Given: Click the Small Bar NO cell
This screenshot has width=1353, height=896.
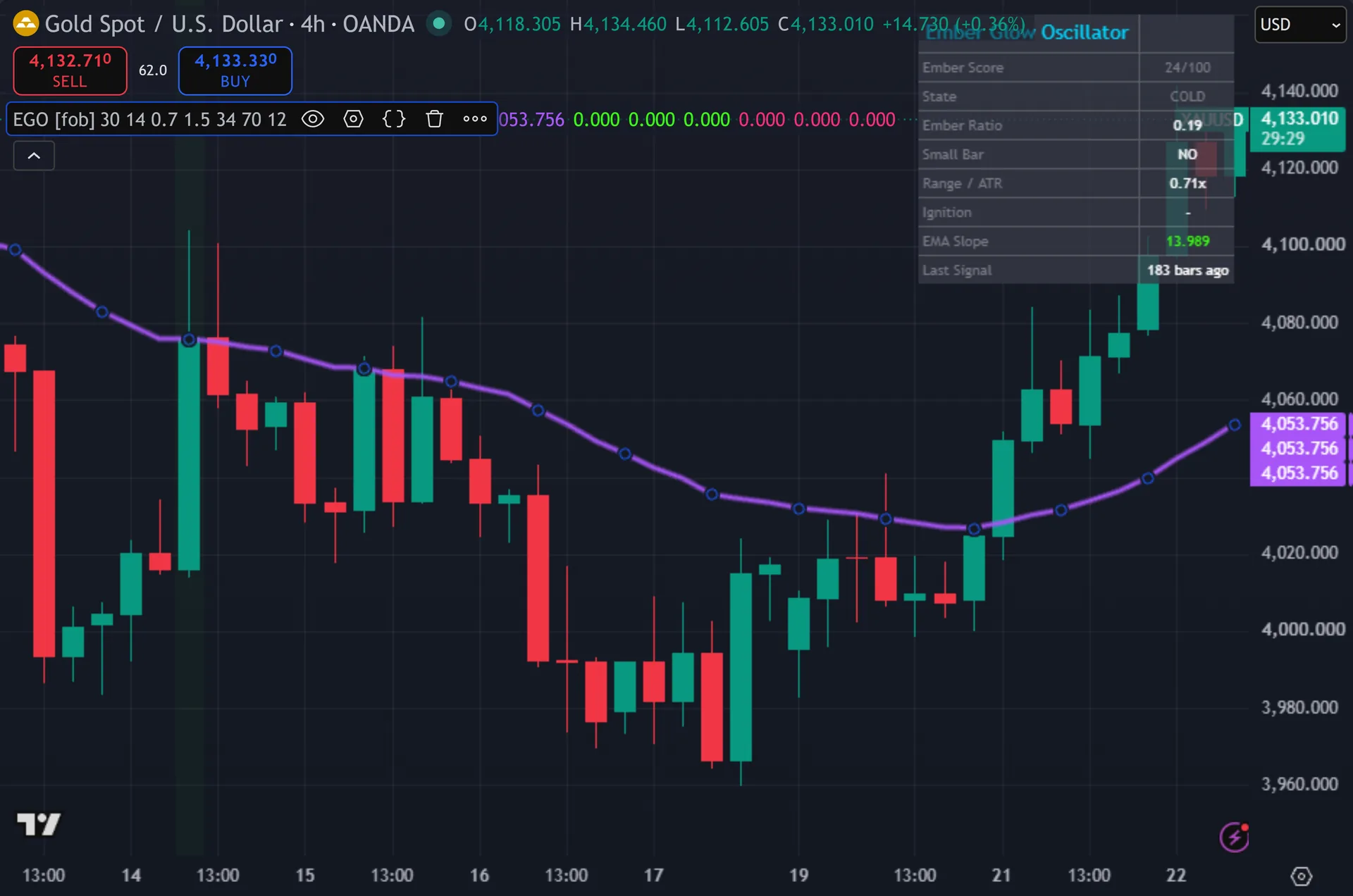Looking at the screenshot, I should pyautogui.click(x=1187, y=154).
